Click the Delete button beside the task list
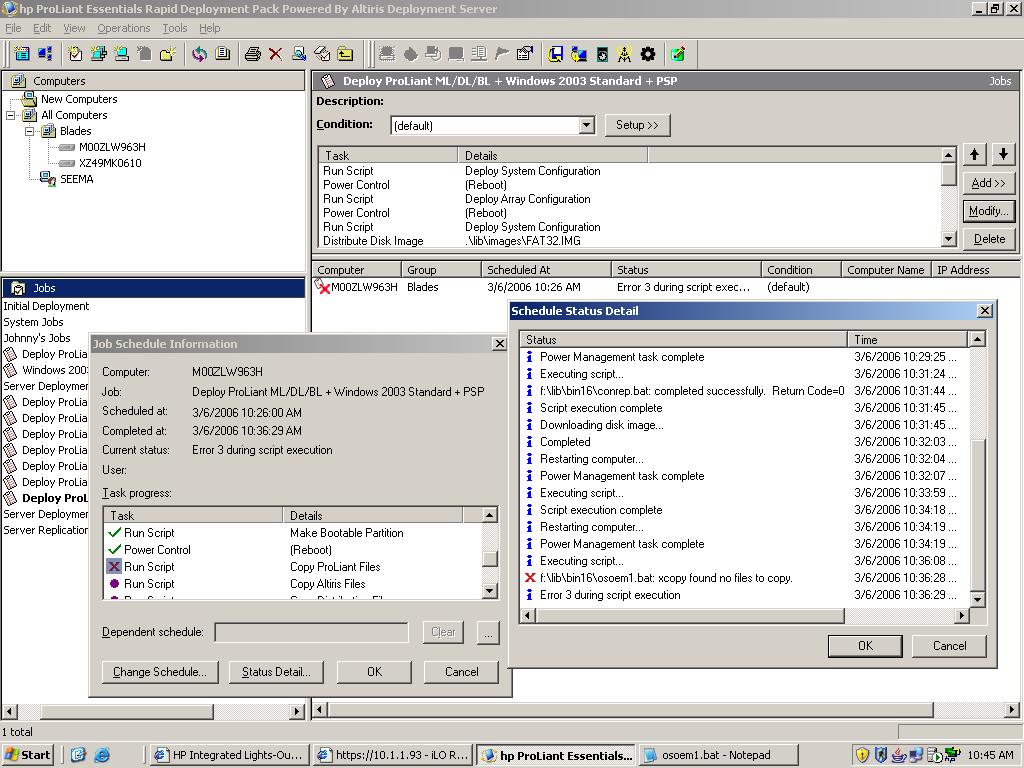The image size is (1024, 768). click(989, 239)
